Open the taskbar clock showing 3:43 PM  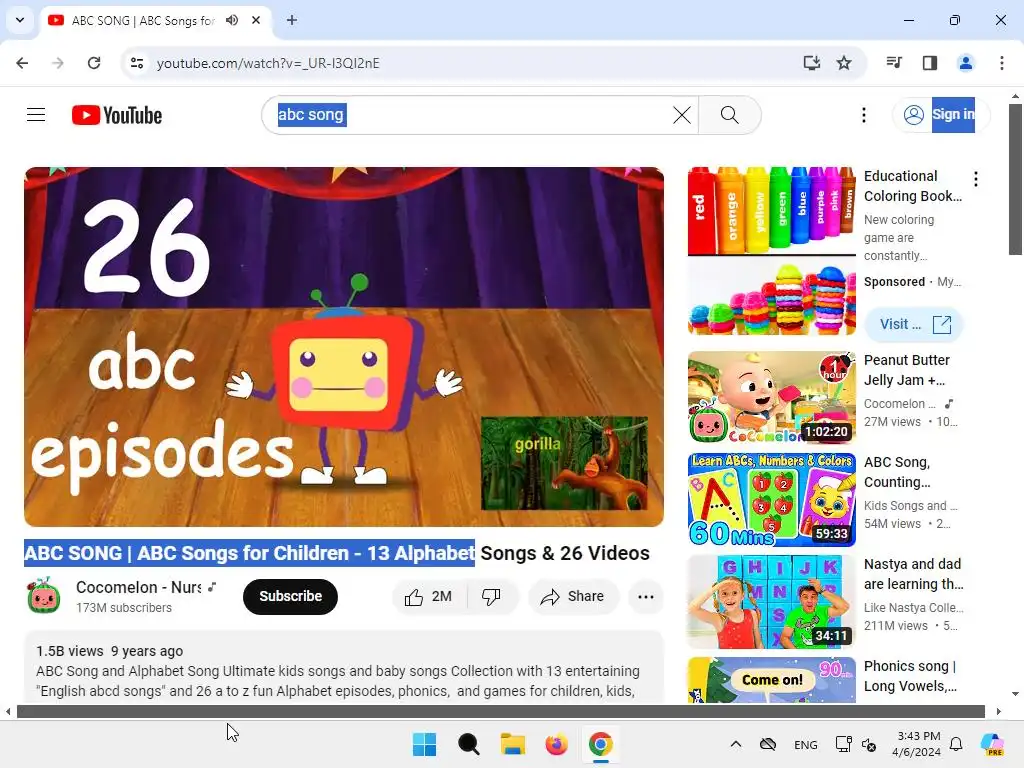[x=919, y=744]
